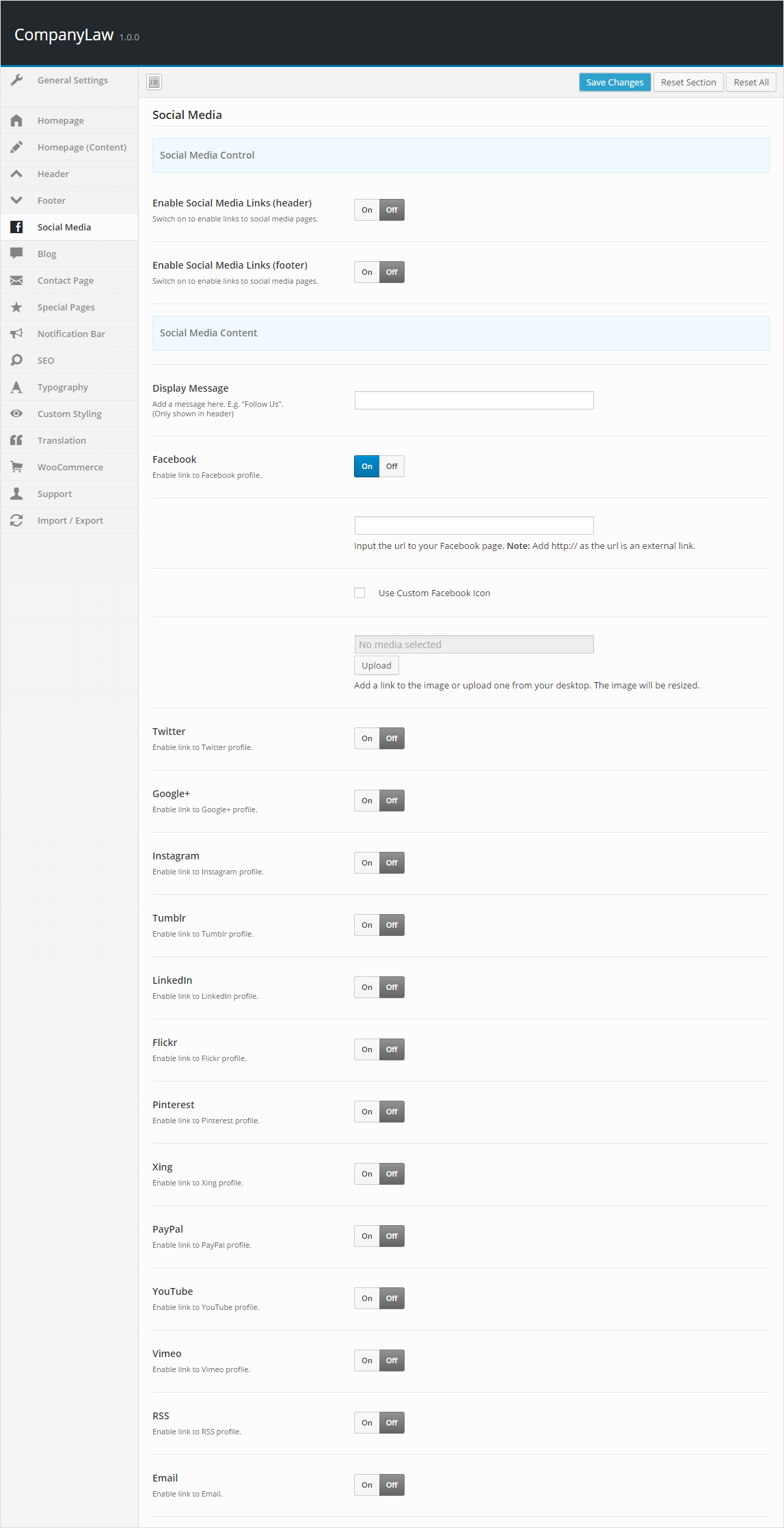Click the Upload button for Facebook icon
The image size is (784, 1528).
(x=377, y=665)
